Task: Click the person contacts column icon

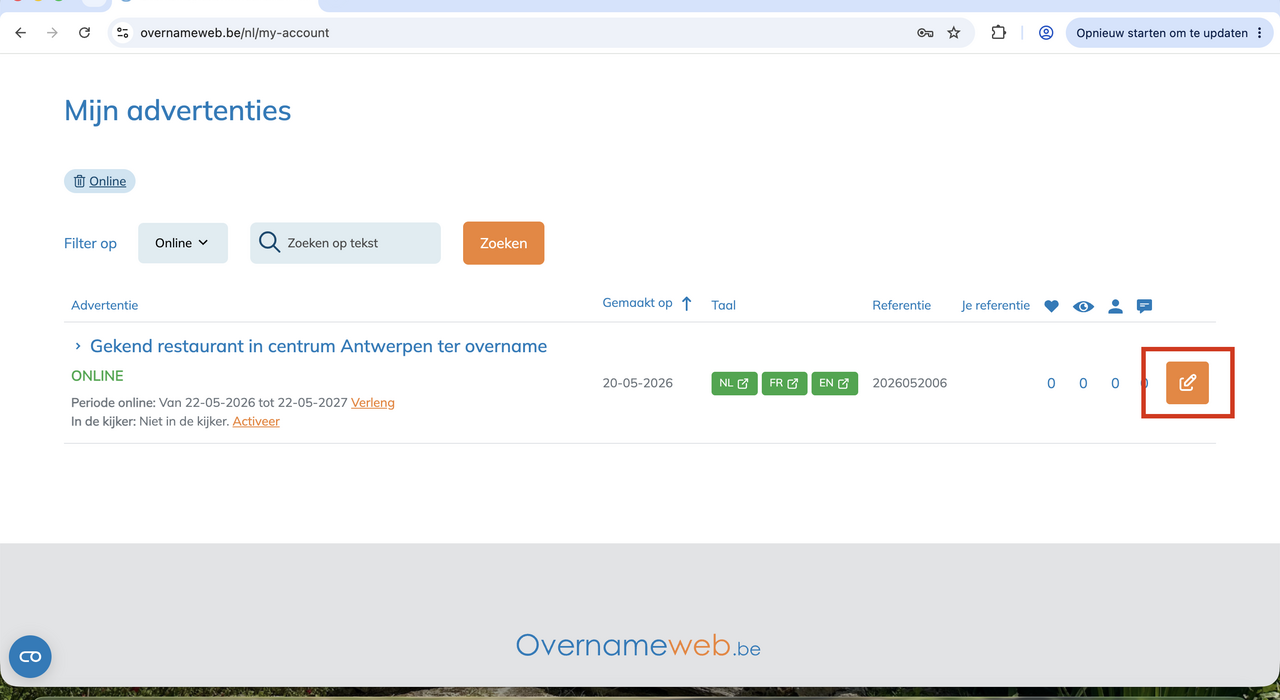Action: coord(1115,307)
